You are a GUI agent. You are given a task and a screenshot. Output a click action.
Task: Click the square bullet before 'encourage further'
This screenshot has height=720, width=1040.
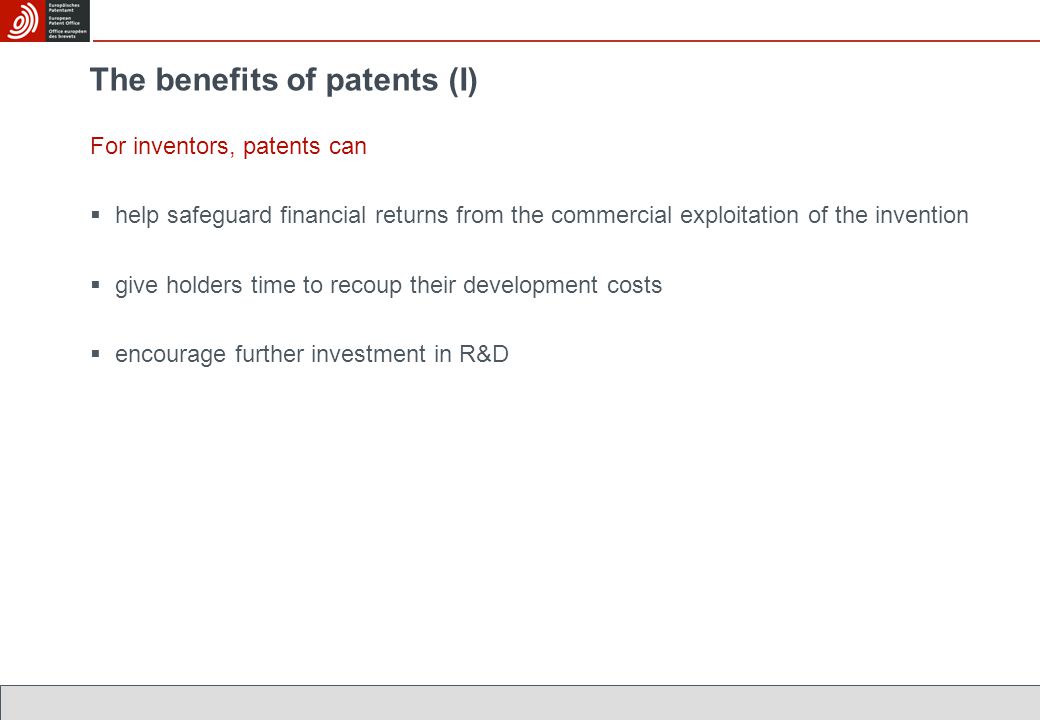[96, 354]
